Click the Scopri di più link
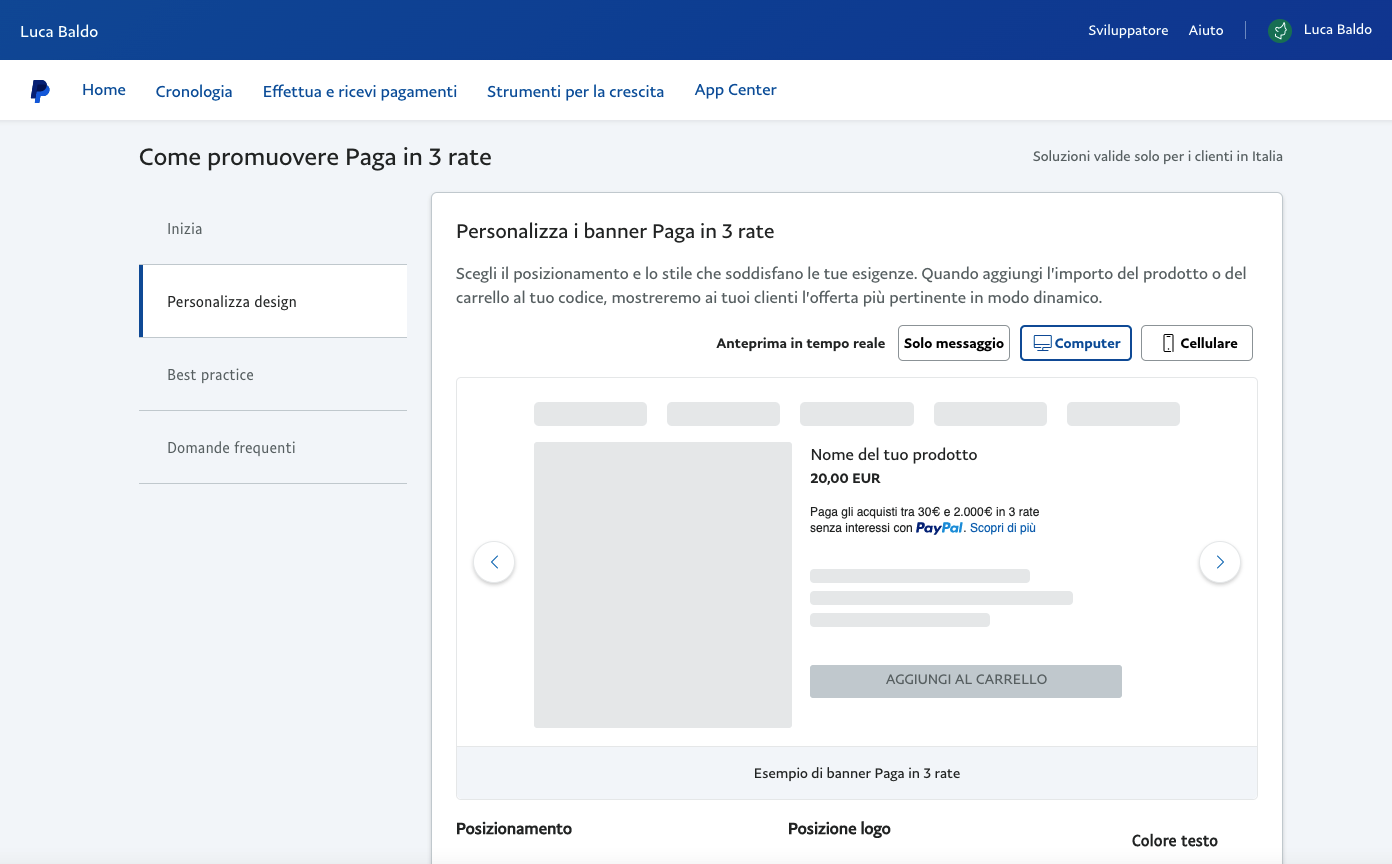Image resolution: width=1392 pixels, height=864 pixels. click(x=1003, y=528)
